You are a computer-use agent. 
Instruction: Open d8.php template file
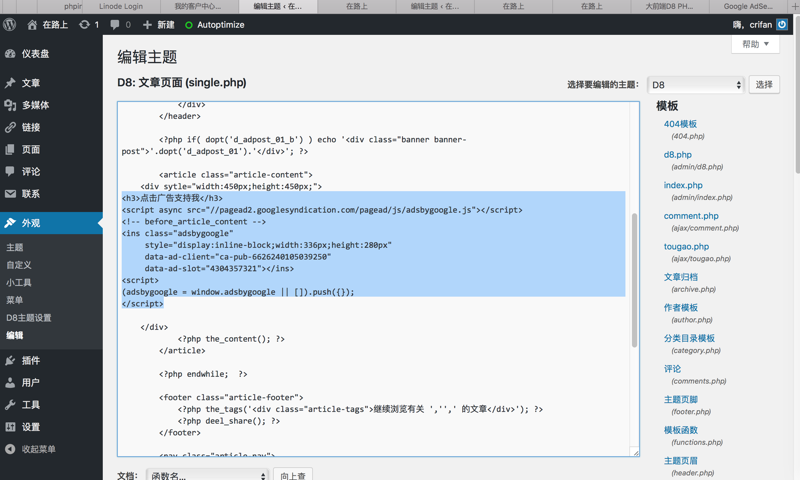click(x=678, y=155)
